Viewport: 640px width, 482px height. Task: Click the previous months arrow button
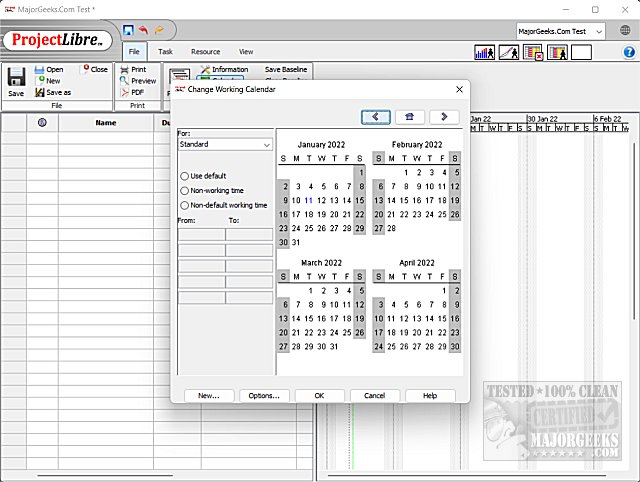[x=376, y=117]
